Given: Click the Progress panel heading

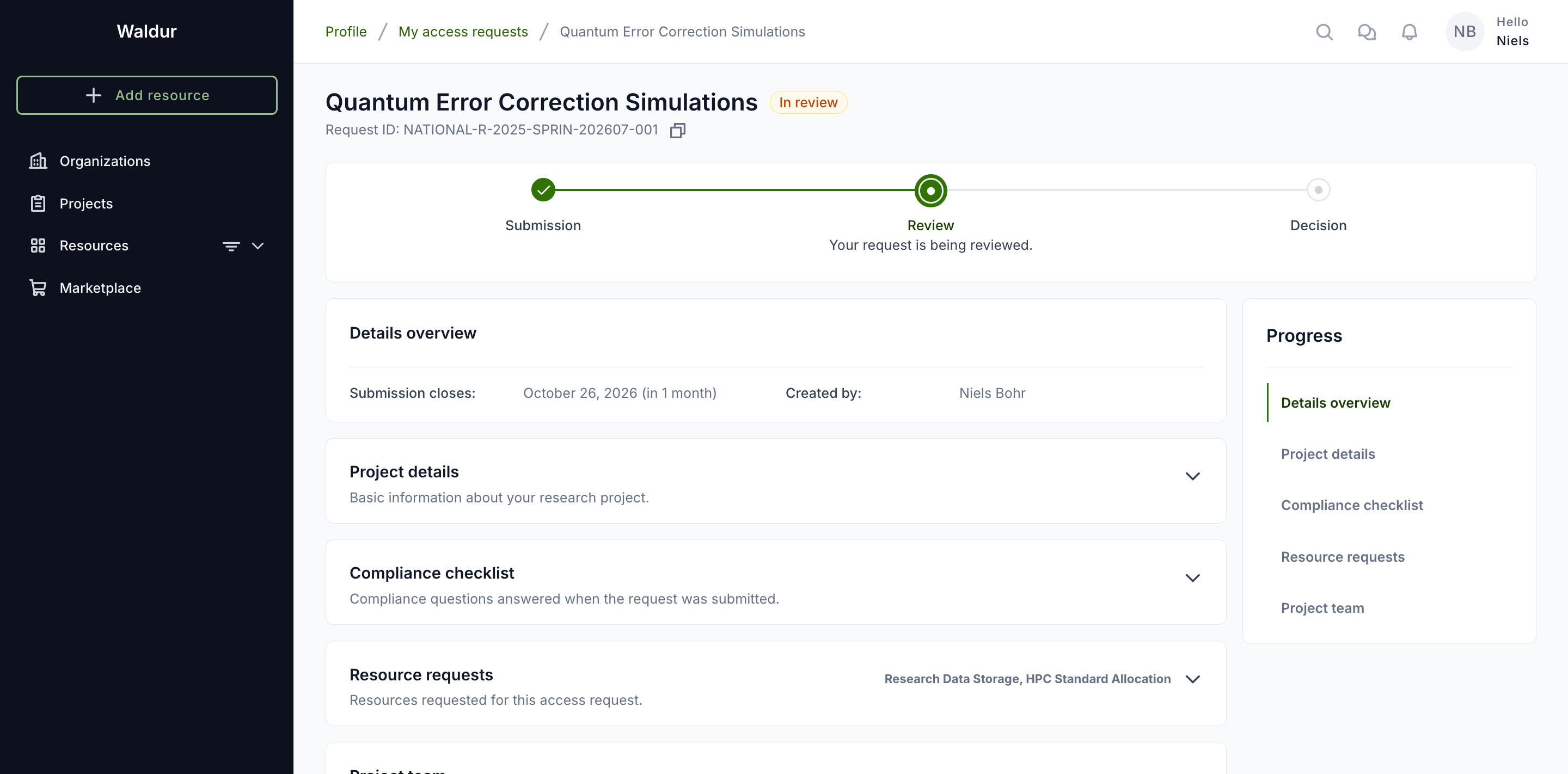Looking at the screenshot, I should 1304,336.
